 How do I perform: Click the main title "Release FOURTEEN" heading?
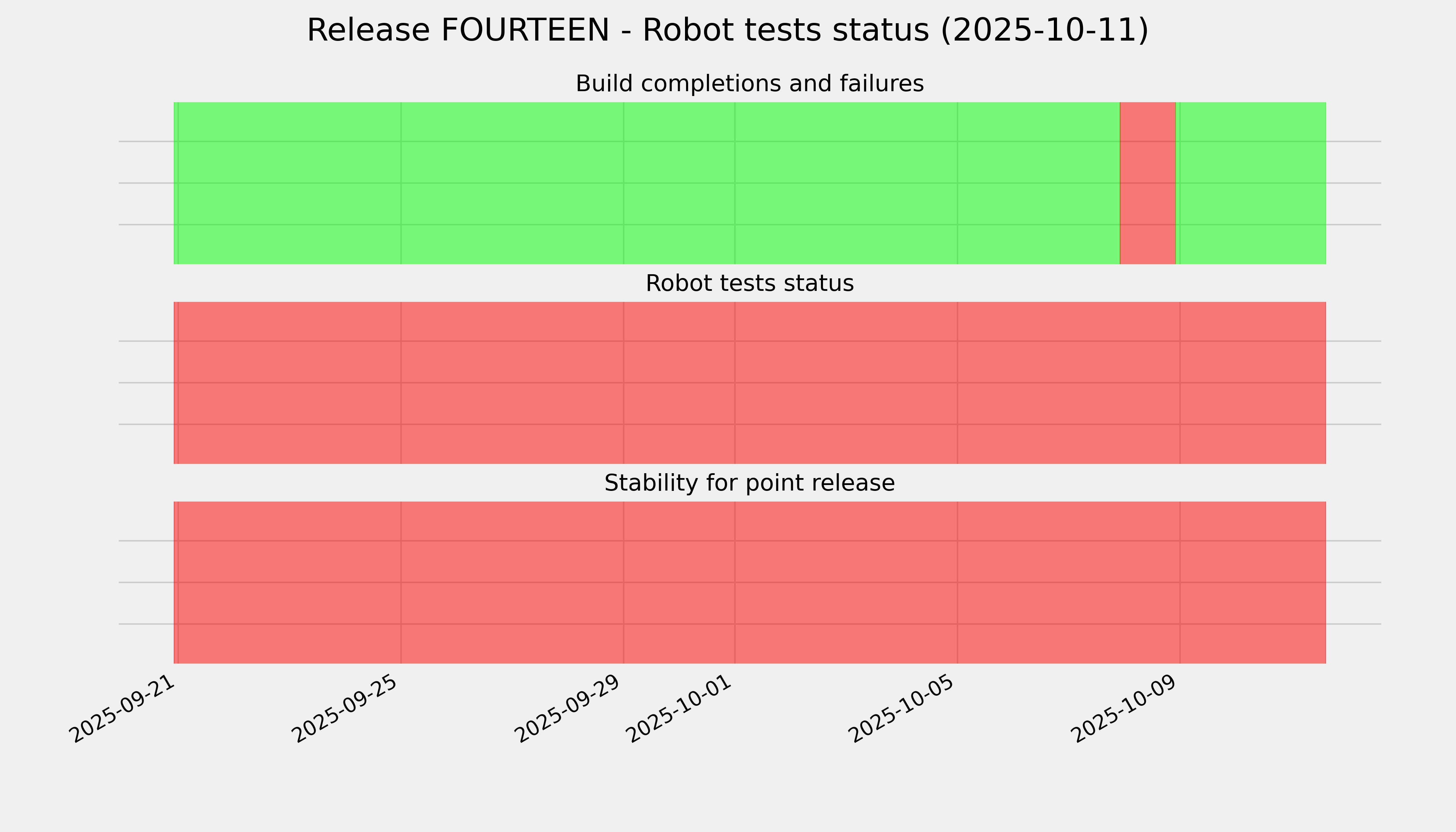[727, 31]
